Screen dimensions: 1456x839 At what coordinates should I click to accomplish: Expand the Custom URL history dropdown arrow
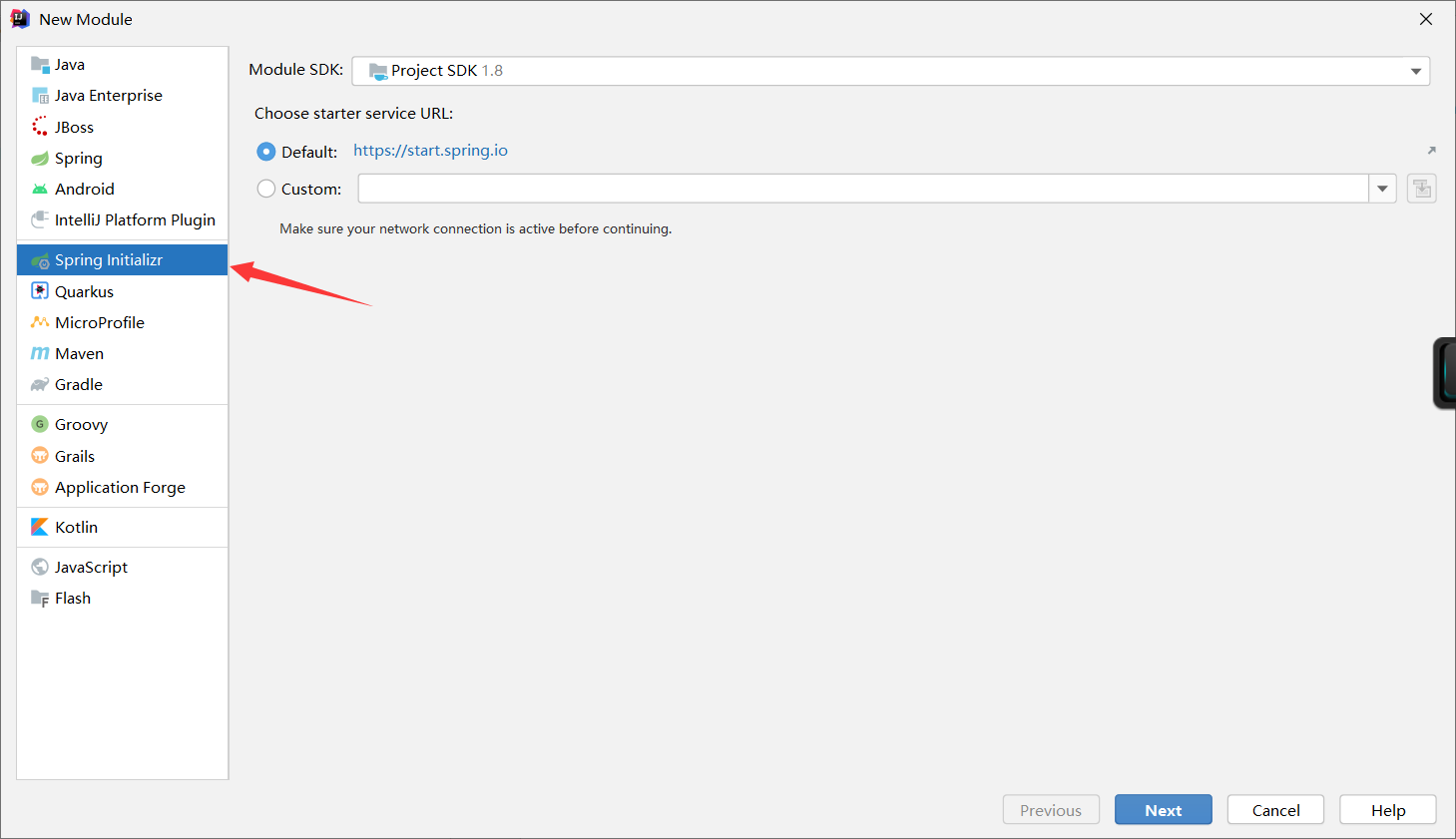click(1383, 189)
